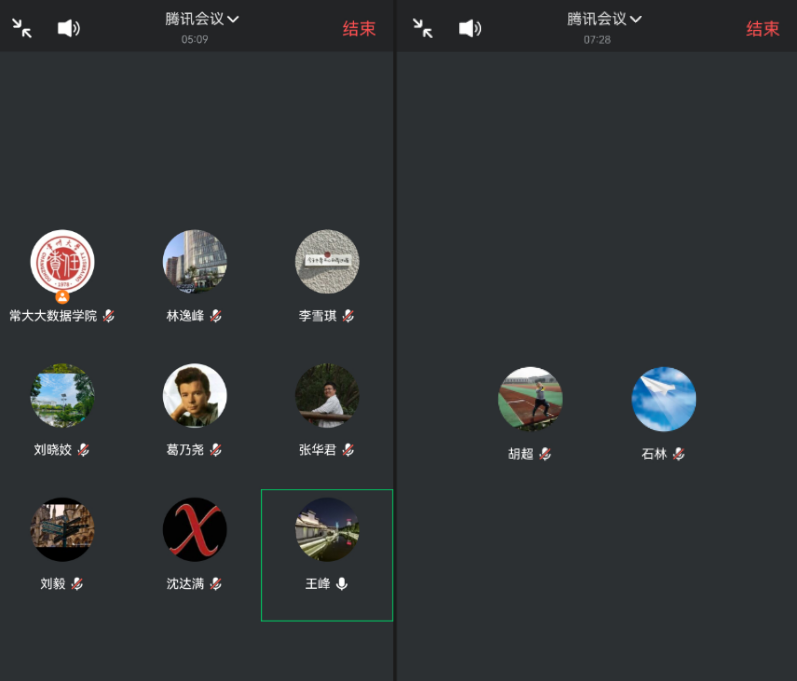Select 刘毅 avatar
The width and height of the screenshot is (797, 681).
63,529
